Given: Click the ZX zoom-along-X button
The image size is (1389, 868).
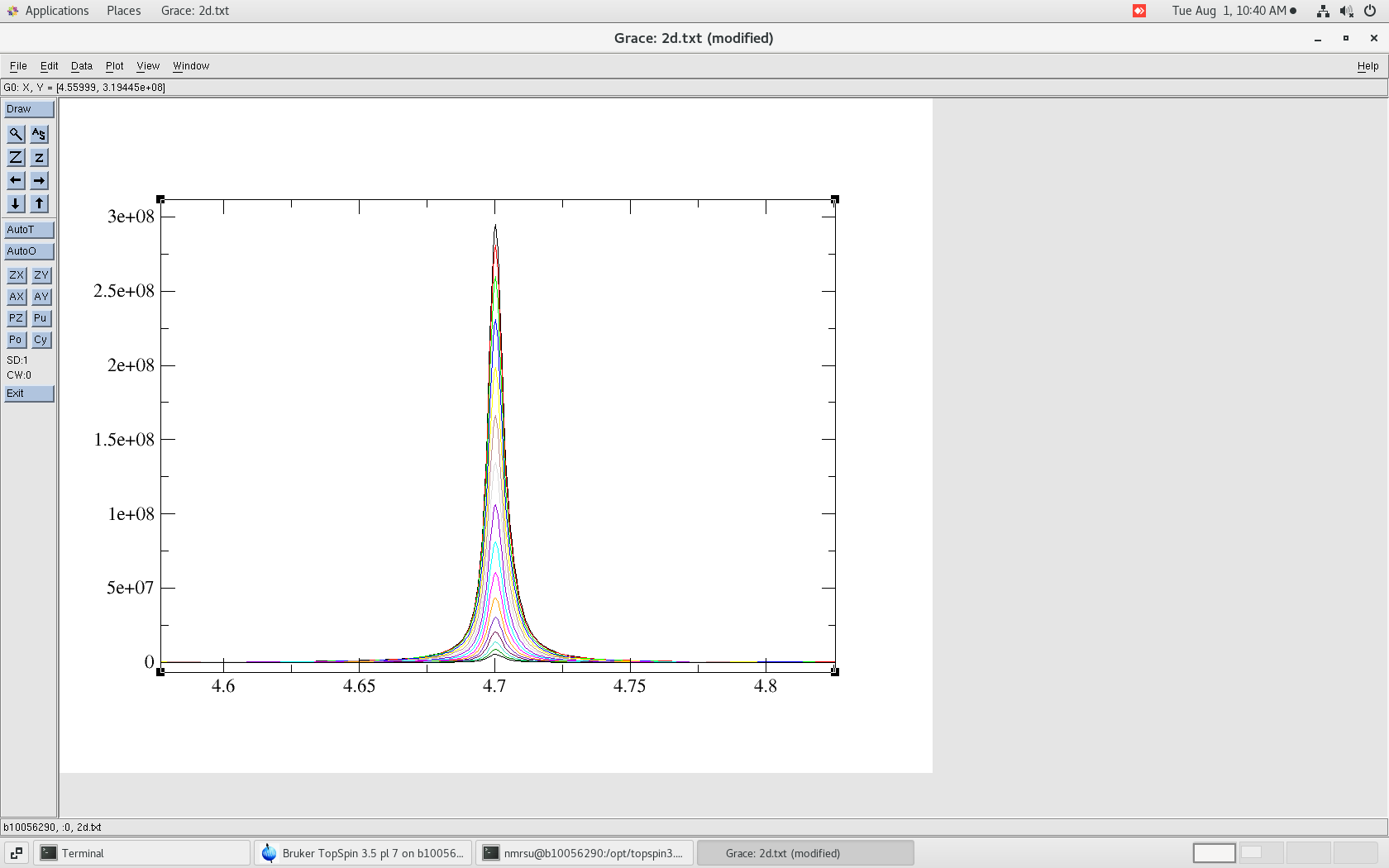Looking at the screenshot, I should (x=17, y=275).
